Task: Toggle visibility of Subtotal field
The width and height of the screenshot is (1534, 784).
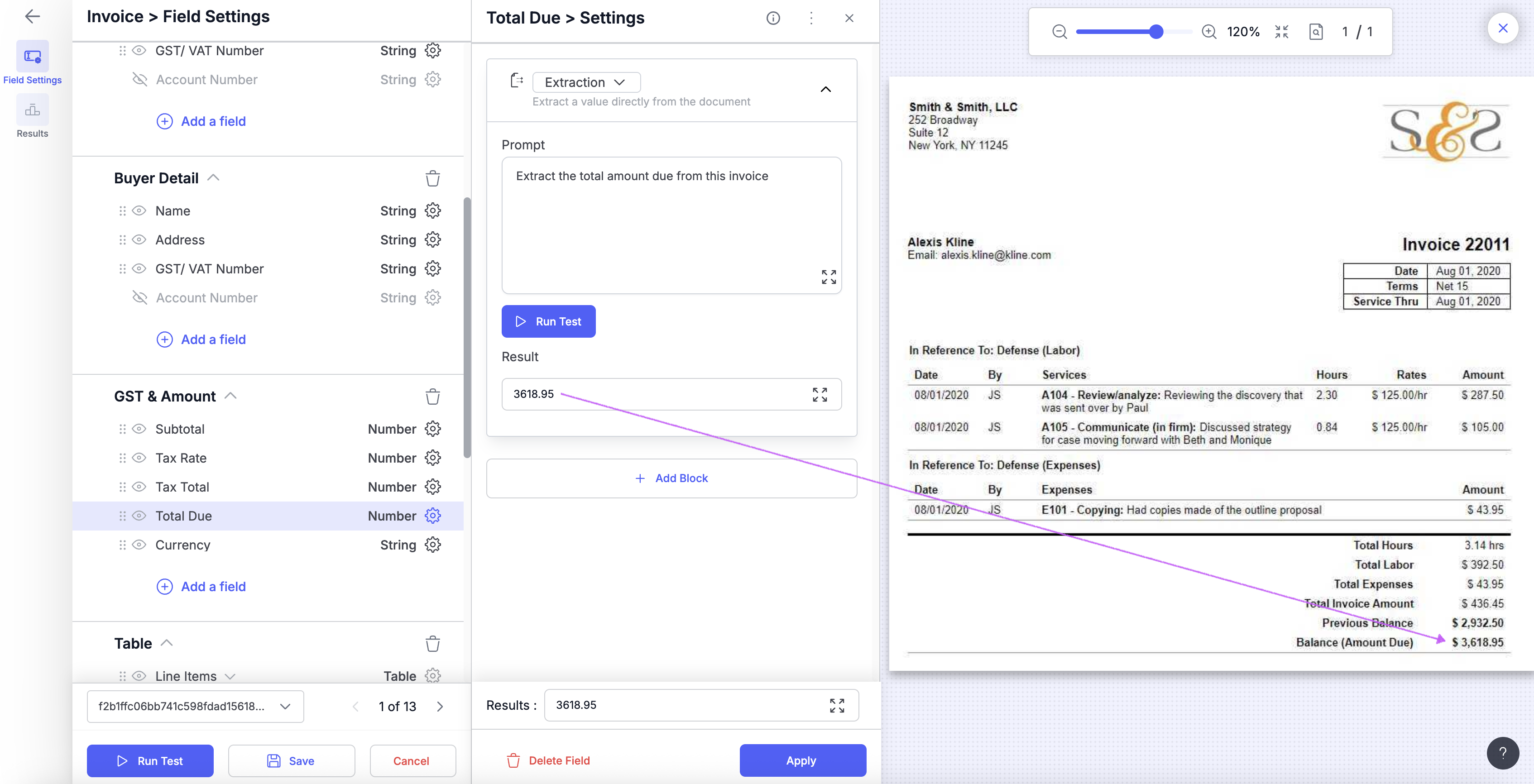Action: pyautogui.click(x=139, y=429)
